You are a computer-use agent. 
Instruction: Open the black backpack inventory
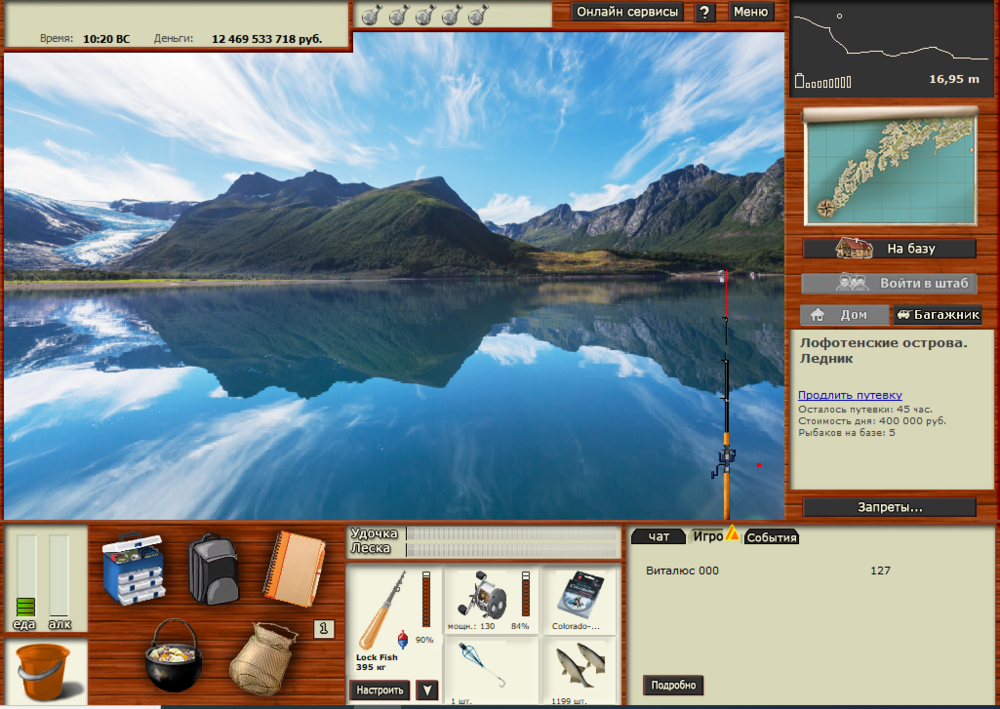(213, 568)
